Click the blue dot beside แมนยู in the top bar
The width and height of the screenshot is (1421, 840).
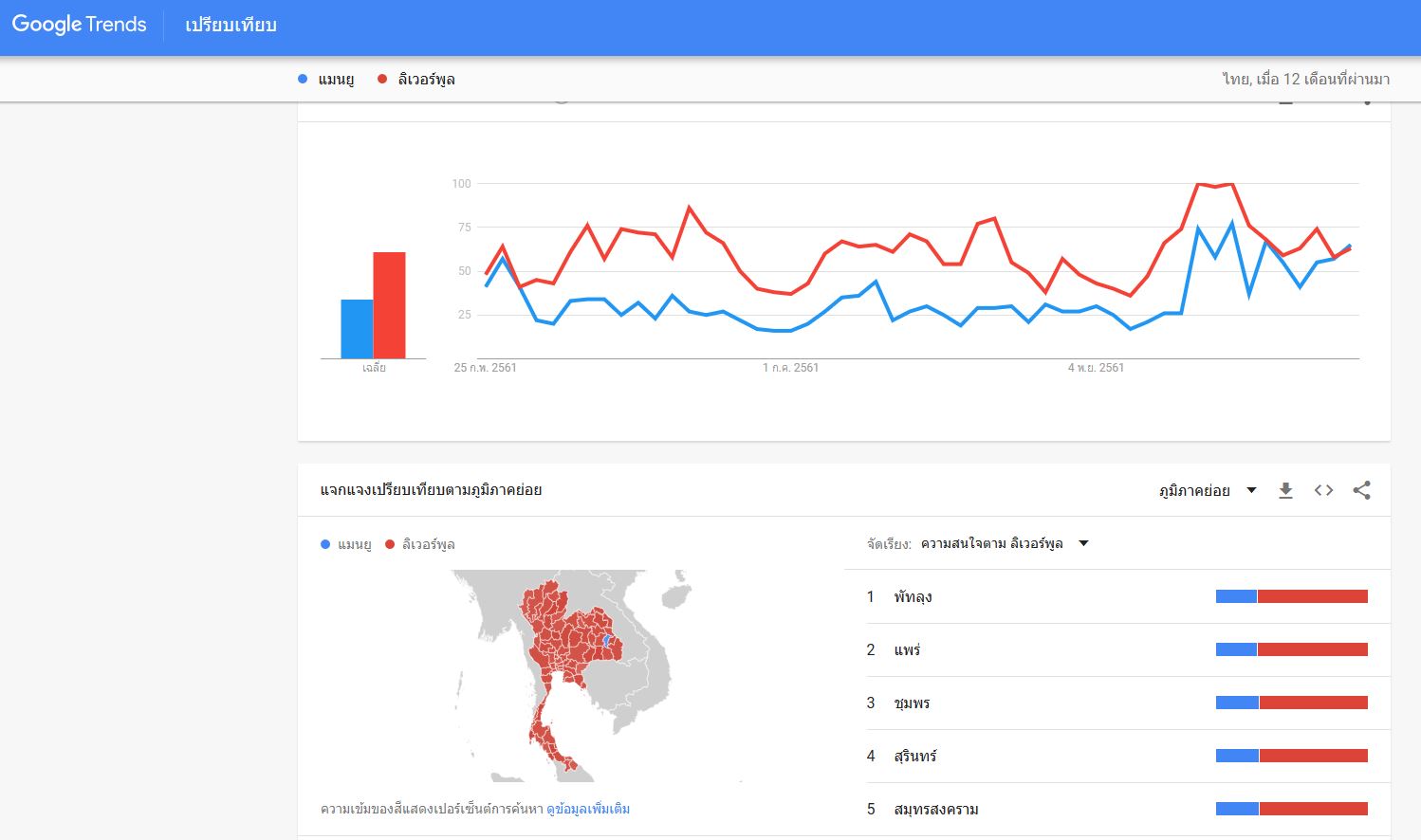(303, 79)
